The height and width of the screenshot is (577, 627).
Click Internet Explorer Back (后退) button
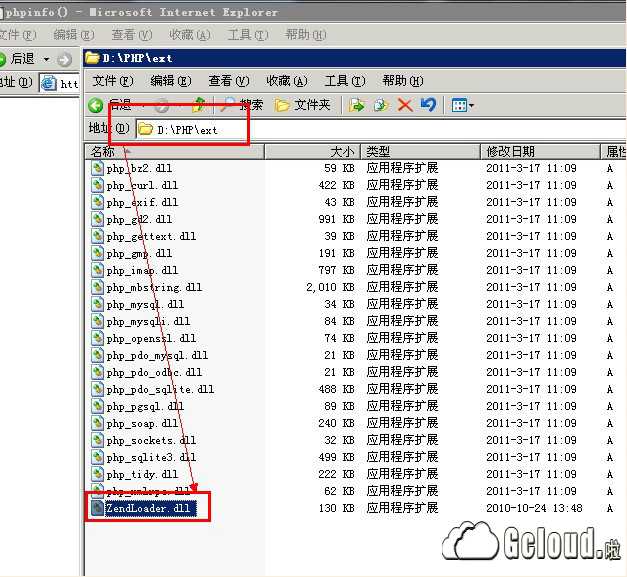17,59
